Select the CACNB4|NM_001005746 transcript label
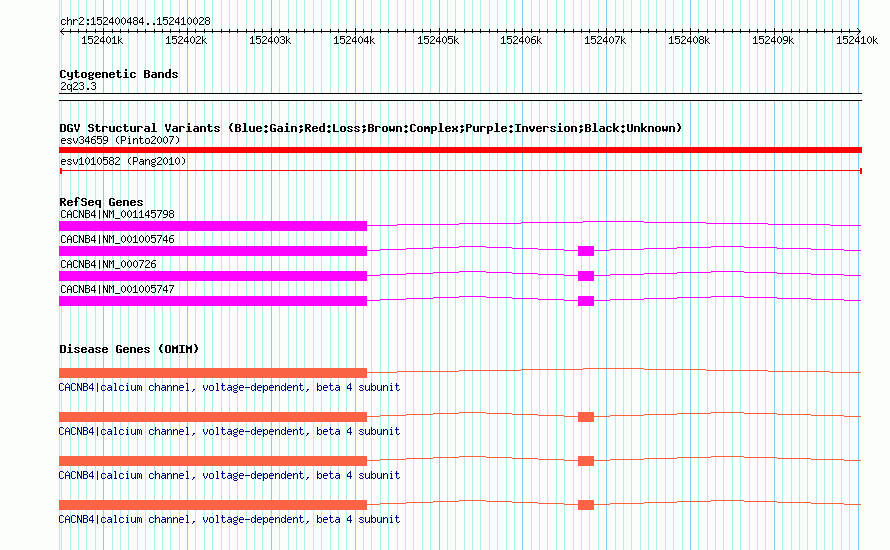The height and width of the screenshot is (550, 890). pyautogui.click(x=117, y=240)
